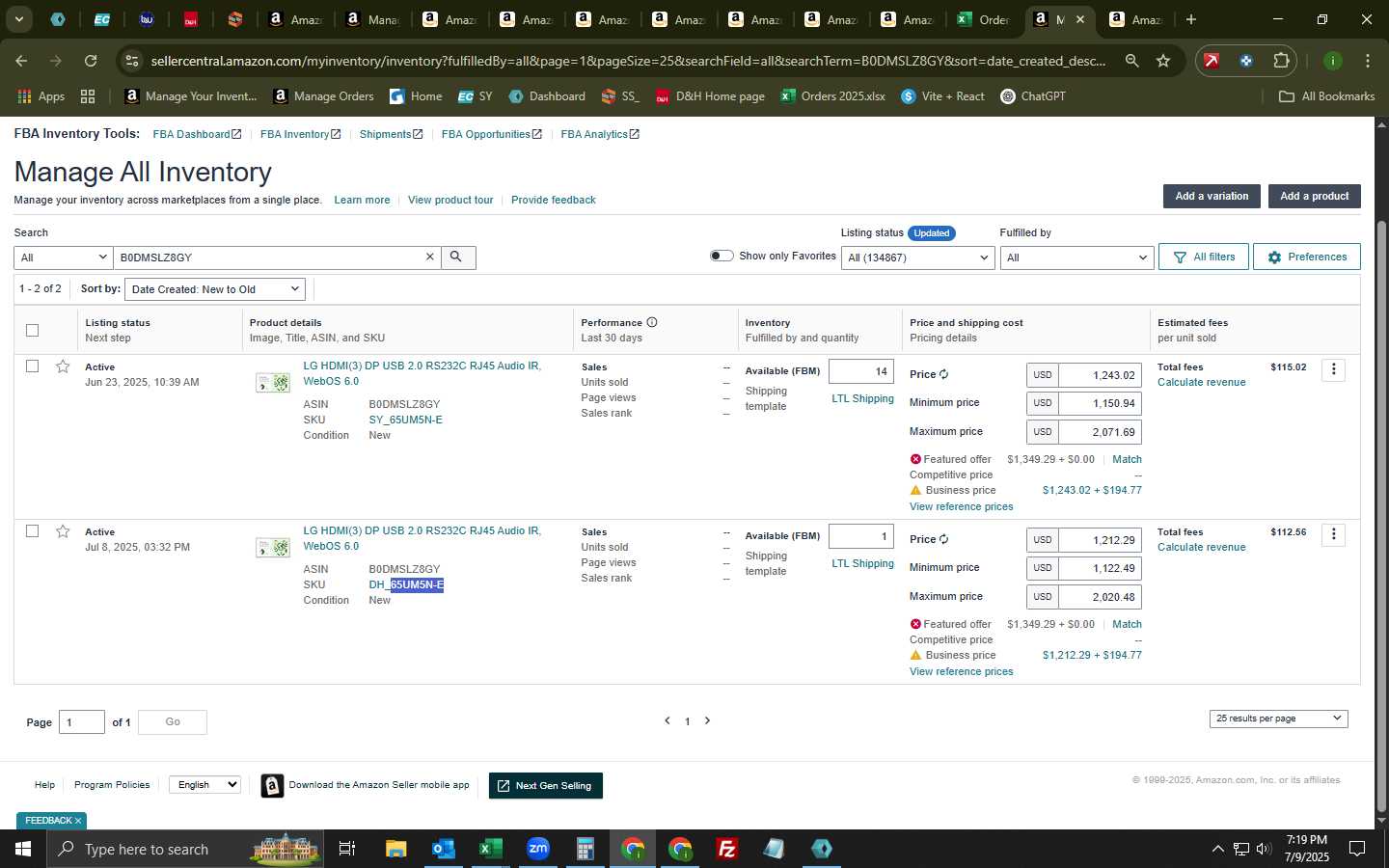1389x868 pixels.
Task: Open the search field All dropdown
Action: click(x=64, y=258)
